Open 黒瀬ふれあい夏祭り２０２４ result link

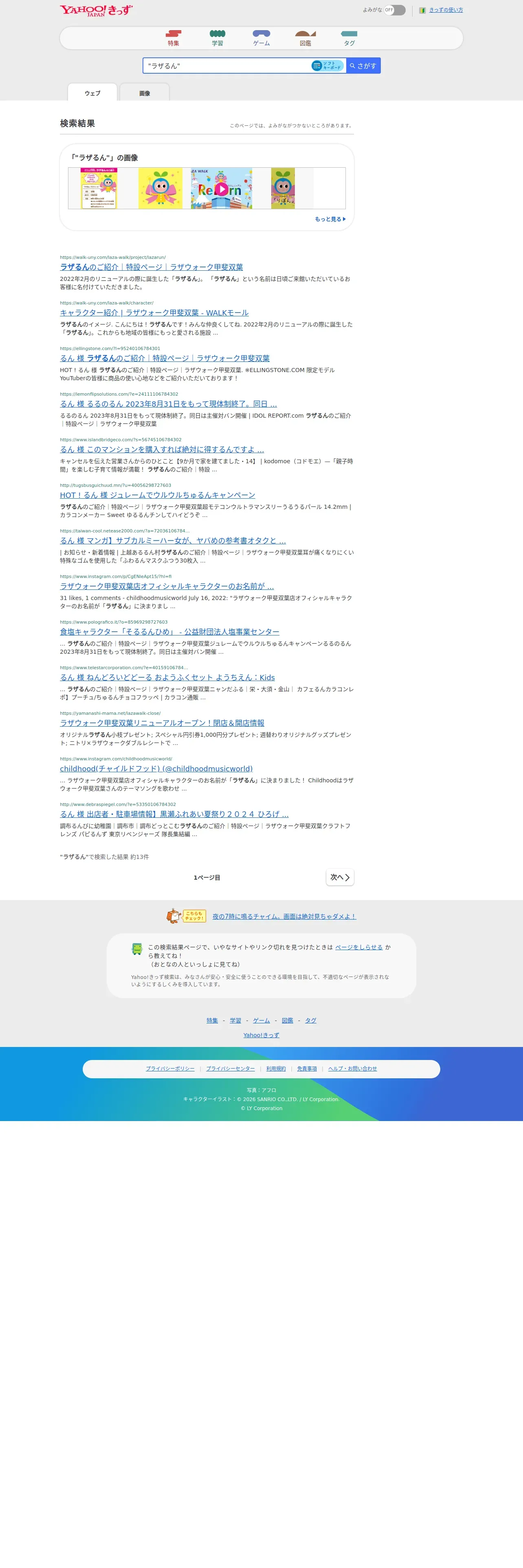coord(174,815)
